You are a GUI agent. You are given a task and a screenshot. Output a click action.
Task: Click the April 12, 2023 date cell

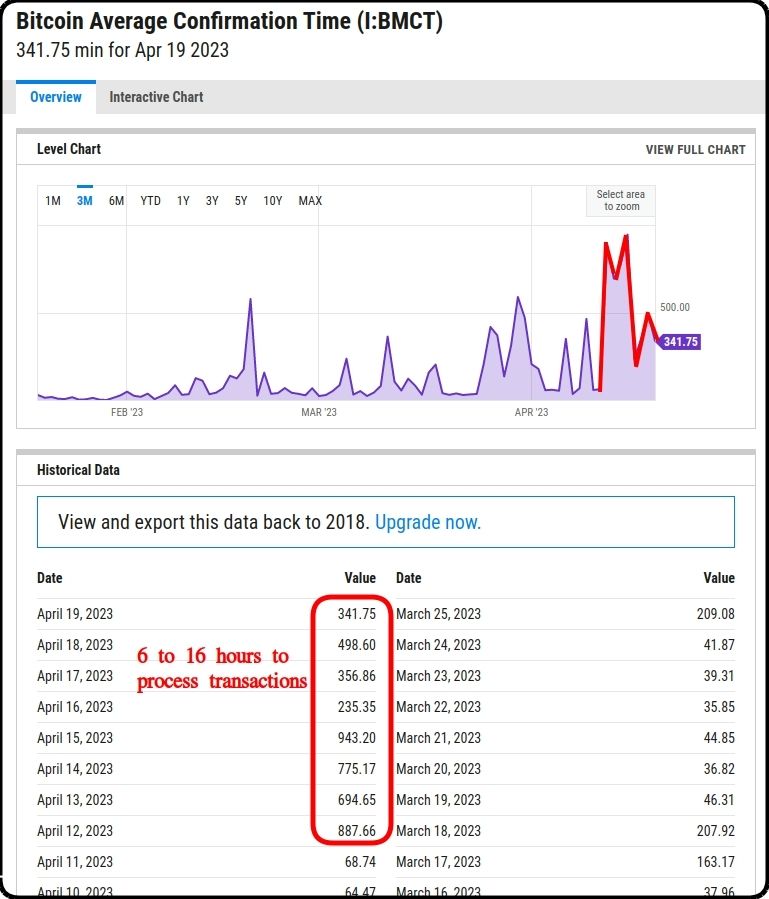click(x=75, y=831)
